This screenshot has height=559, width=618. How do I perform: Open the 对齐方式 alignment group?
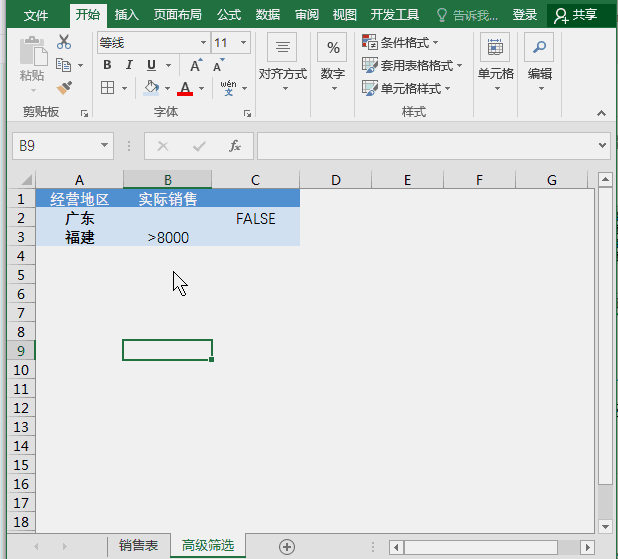(283, 63)
